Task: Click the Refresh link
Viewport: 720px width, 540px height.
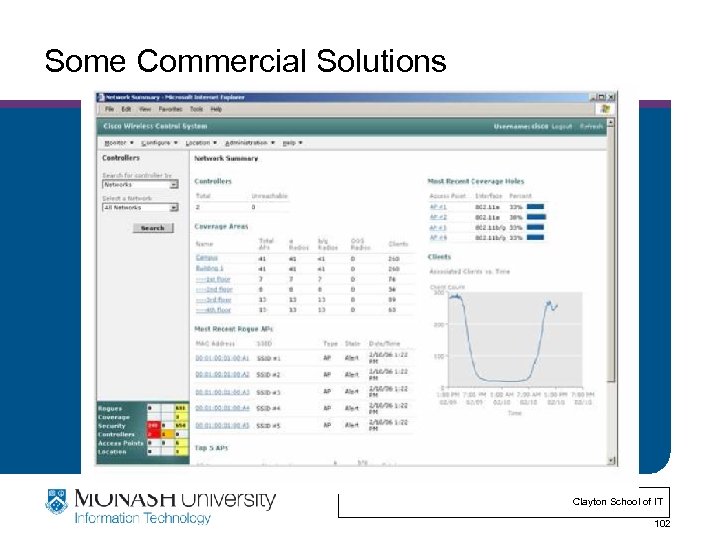Action: click(x=591, y=126)
